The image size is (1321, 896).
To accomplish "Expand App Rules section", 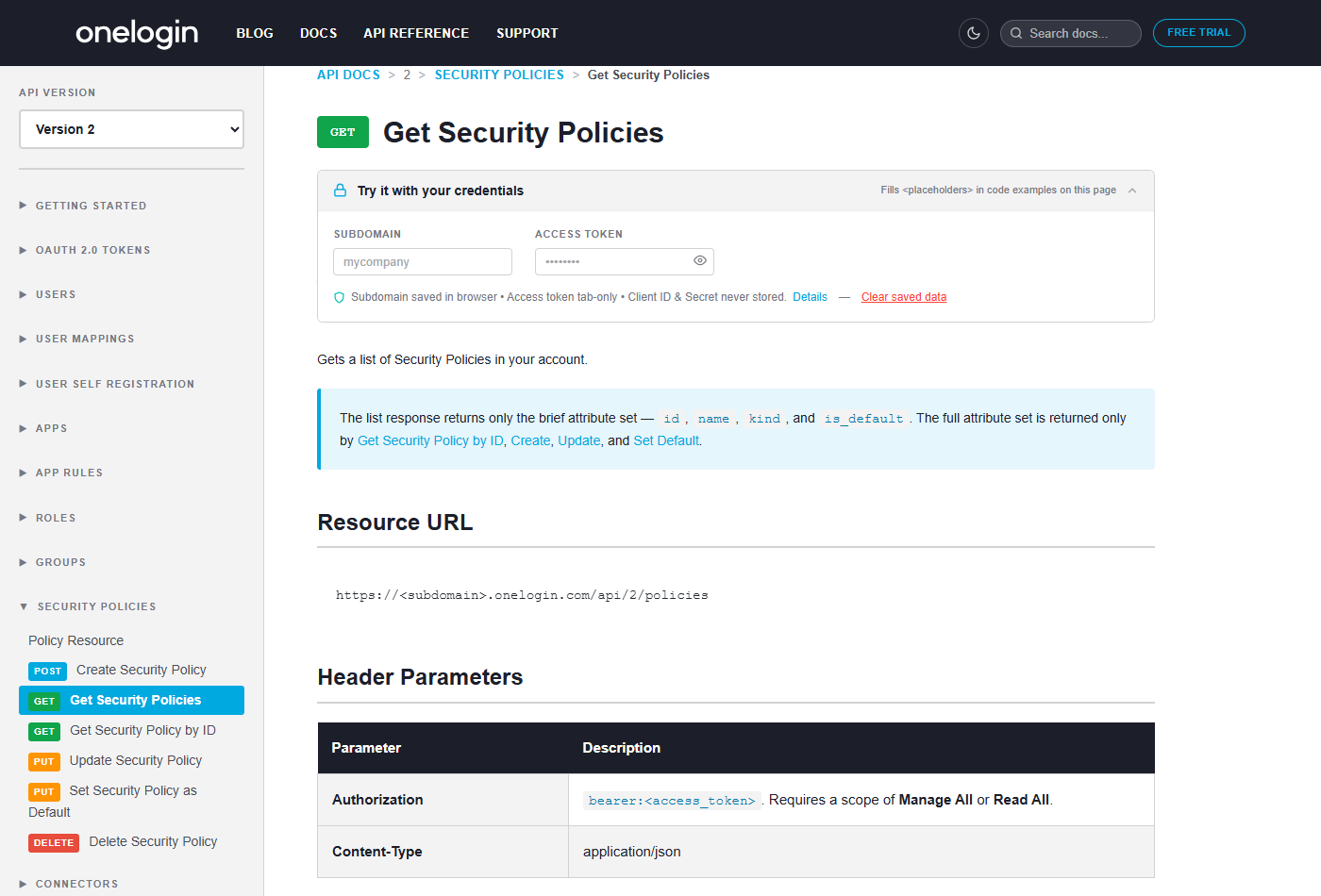I will pyautogui.click(x=61, y=473).
